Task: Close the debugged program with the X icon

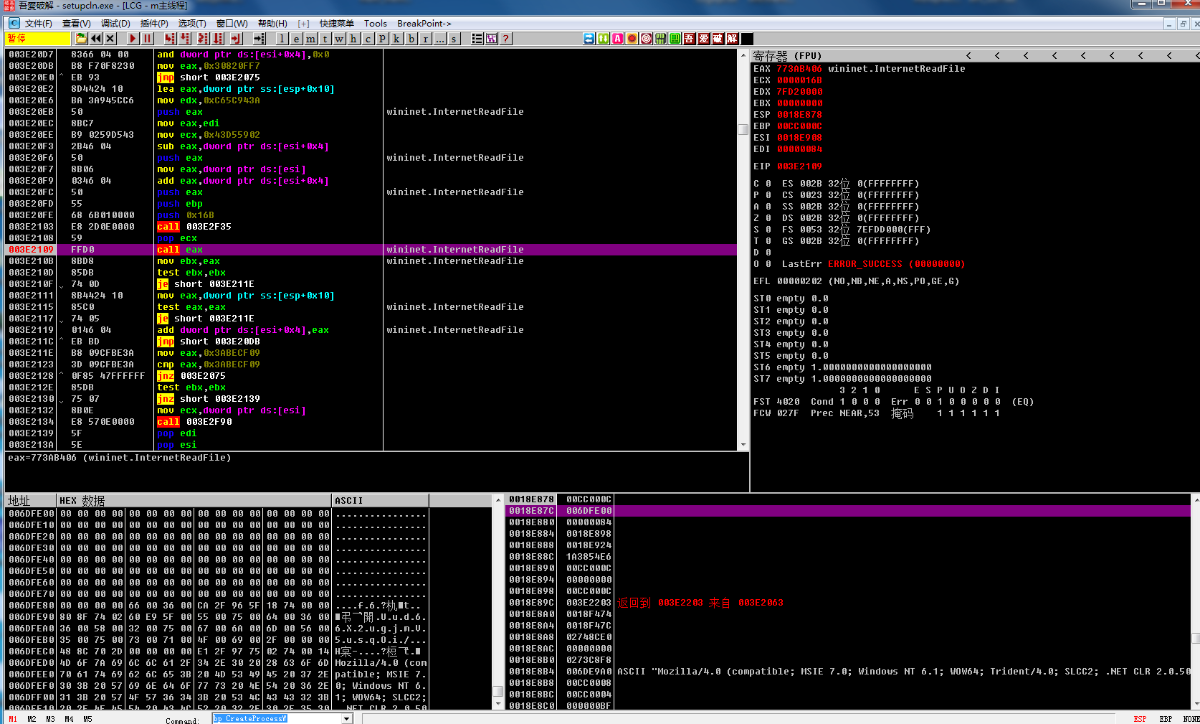Action: [110, 38]
